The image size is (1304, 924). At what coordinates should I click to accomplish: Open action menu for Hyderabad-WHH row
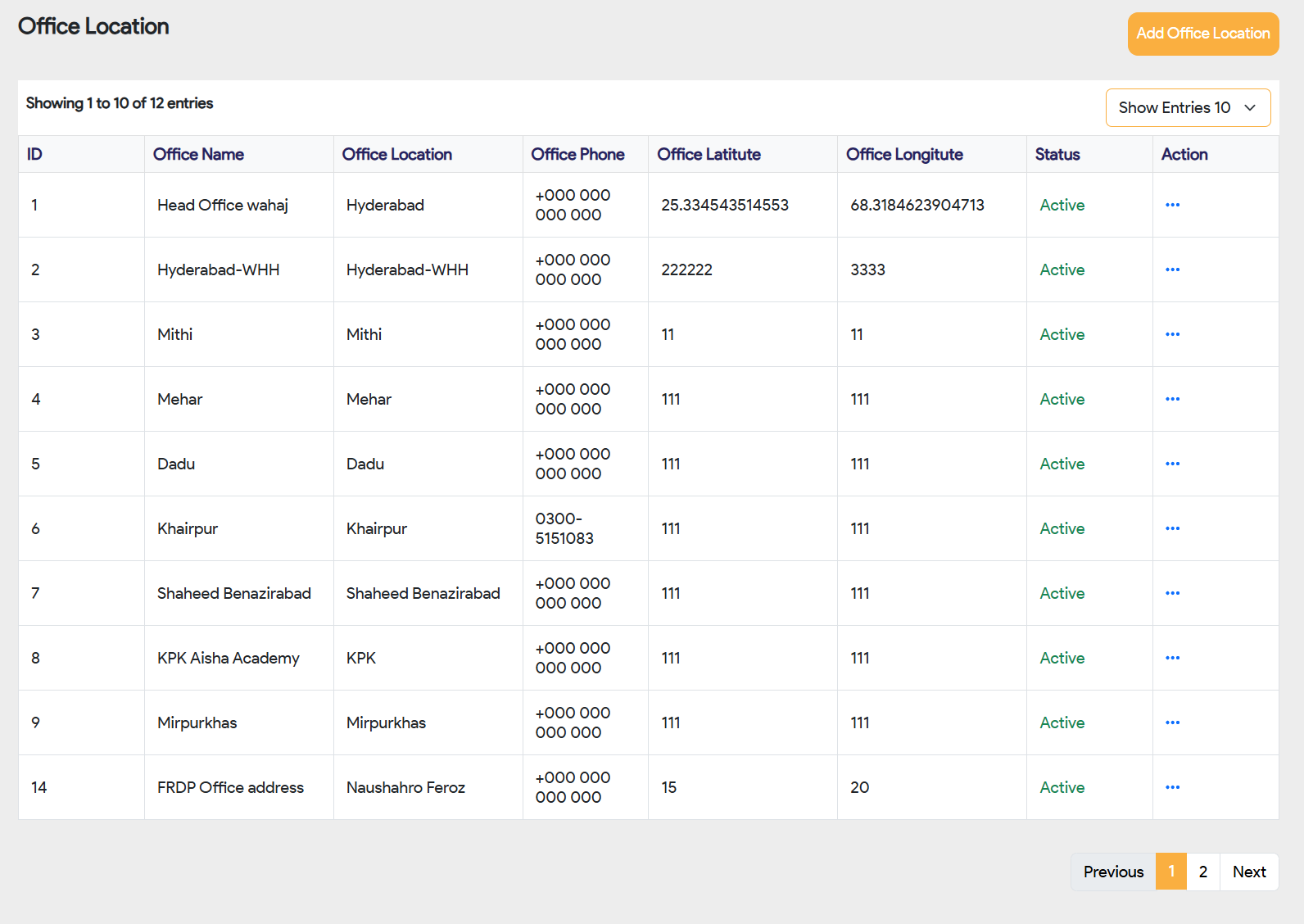click(1172, 269)
